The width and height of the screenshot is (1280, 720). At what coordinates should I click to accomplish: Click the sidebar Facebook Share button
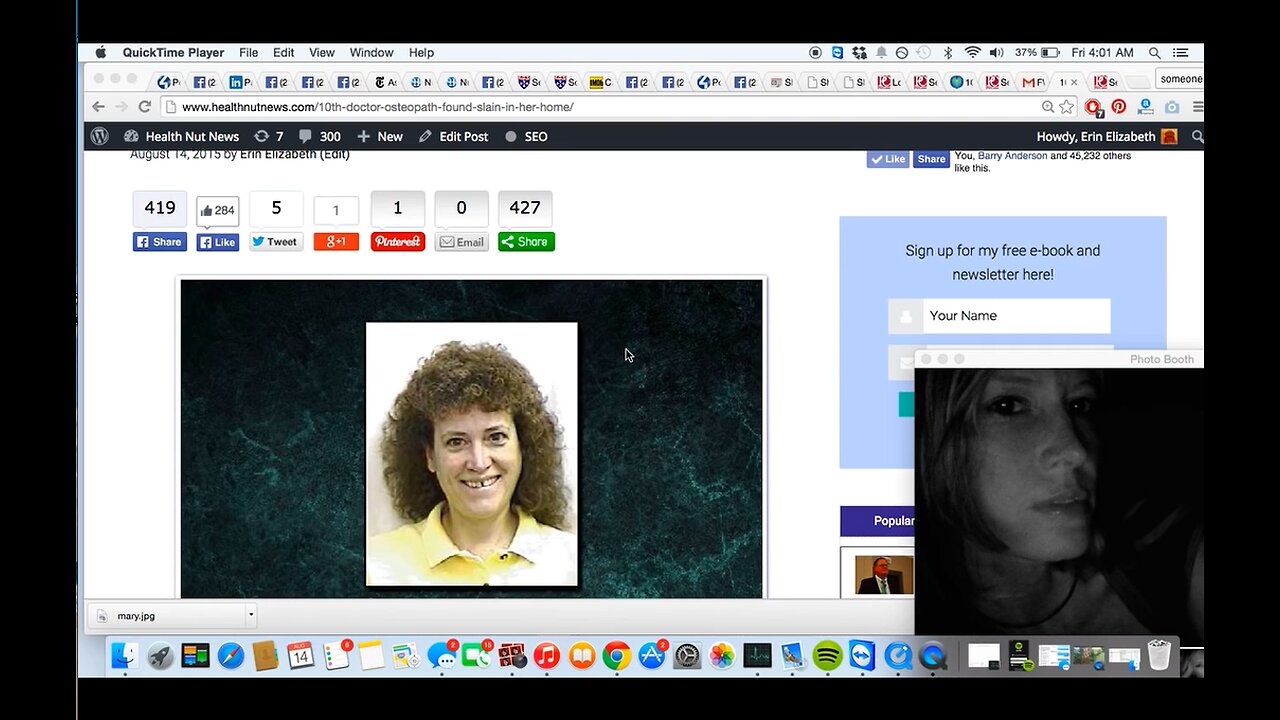[931, 159]
